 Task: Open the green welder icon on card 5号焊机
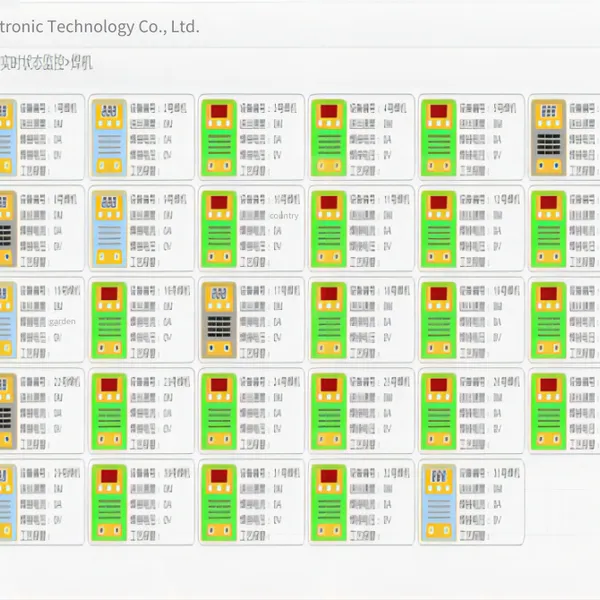(439, 138)
